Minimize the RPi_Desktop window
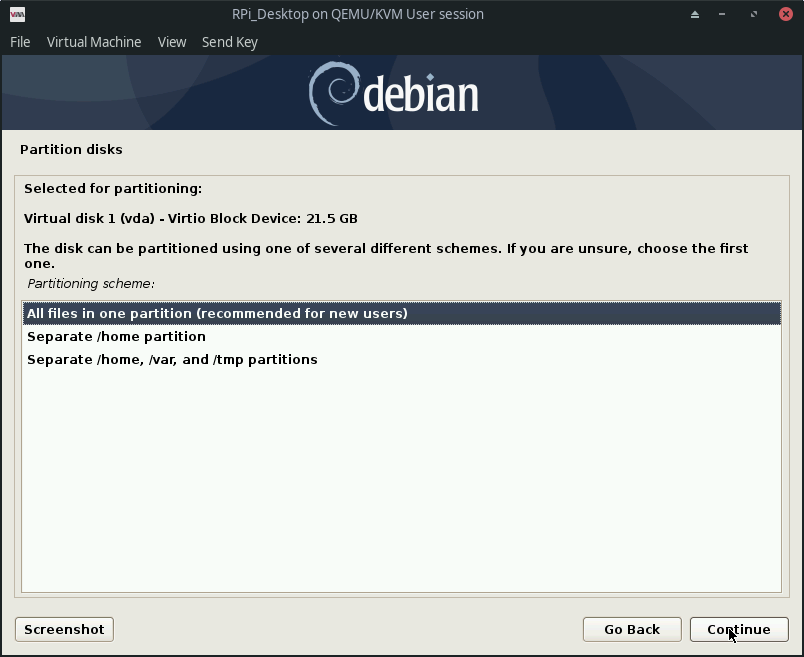 [722, 14]
